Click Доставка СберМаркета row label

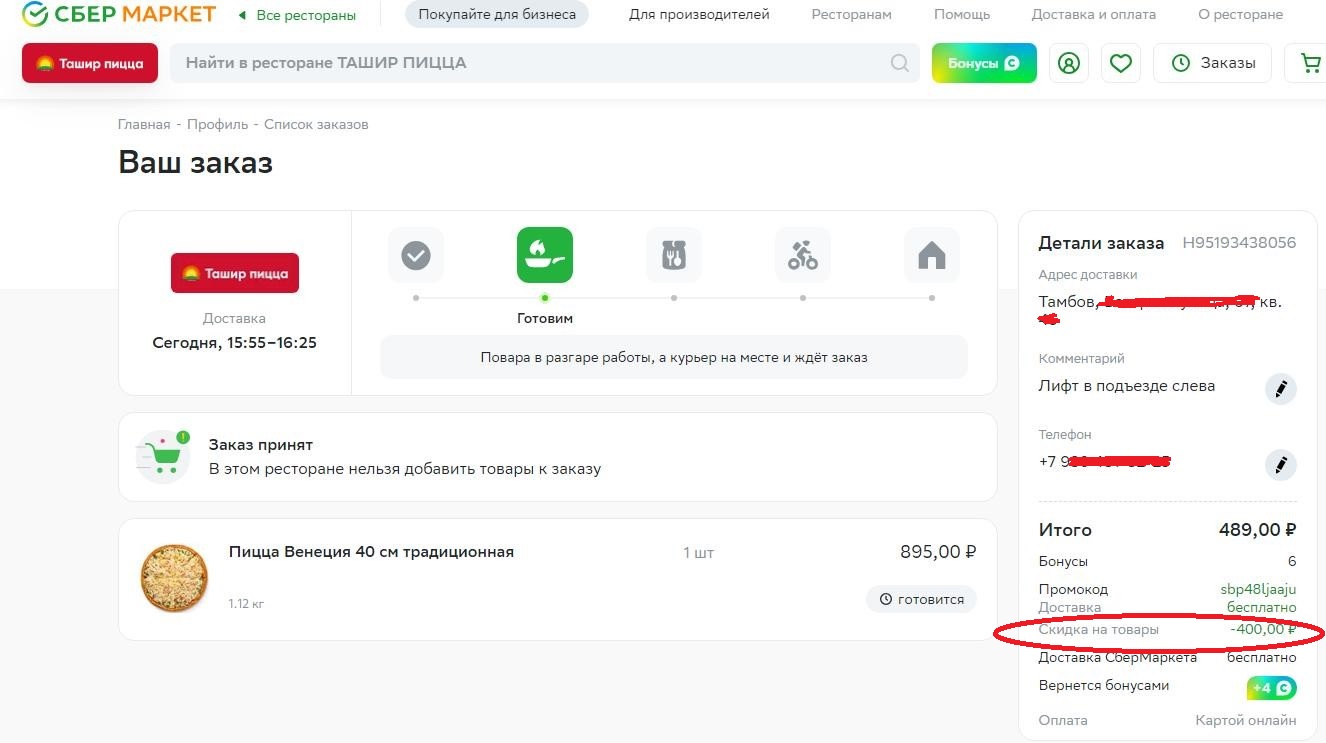pos(1118,657)
